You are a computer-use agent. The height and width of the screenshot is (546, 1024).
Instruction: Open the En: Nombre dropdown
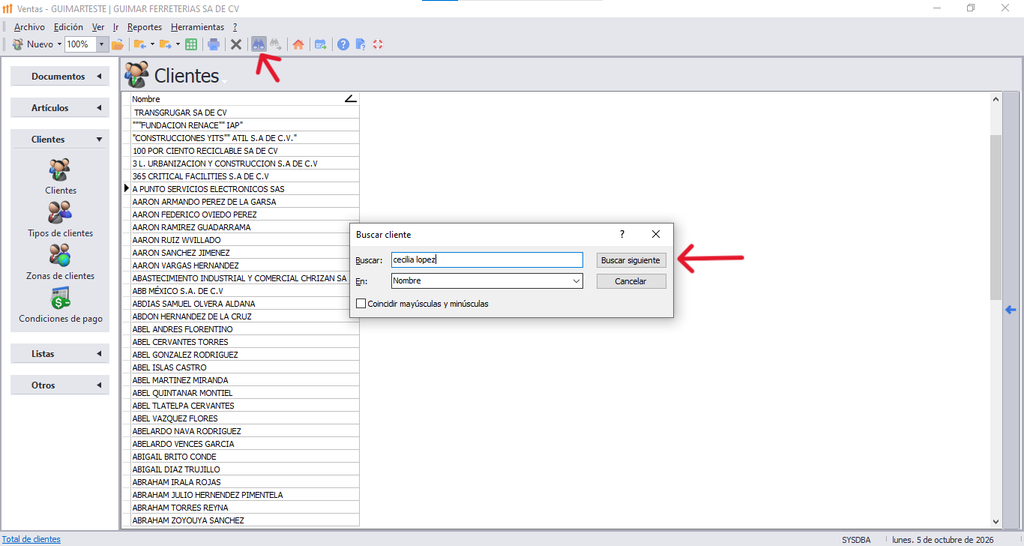(x=487, y=281)
